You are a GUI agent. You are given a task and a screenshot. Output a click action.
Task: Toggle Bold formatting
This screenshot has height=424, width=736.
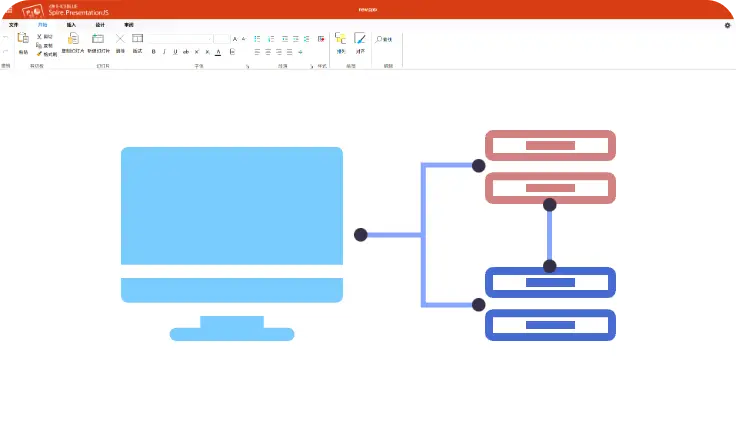coord(153,52)
